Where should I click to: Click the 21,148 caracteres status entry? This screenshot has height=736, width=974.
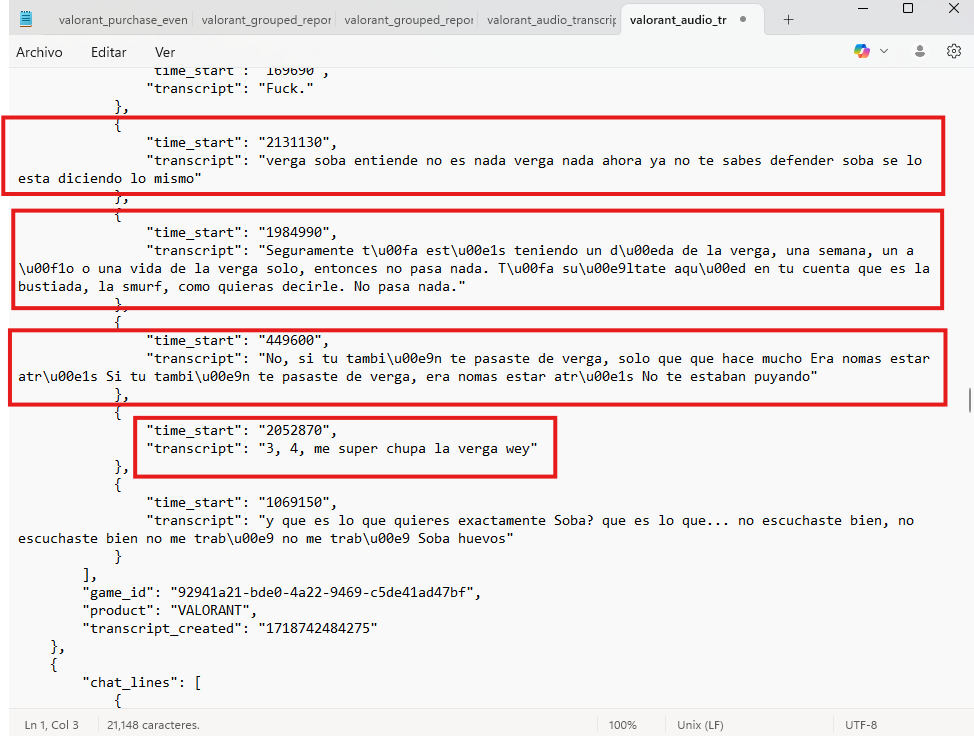153,725
